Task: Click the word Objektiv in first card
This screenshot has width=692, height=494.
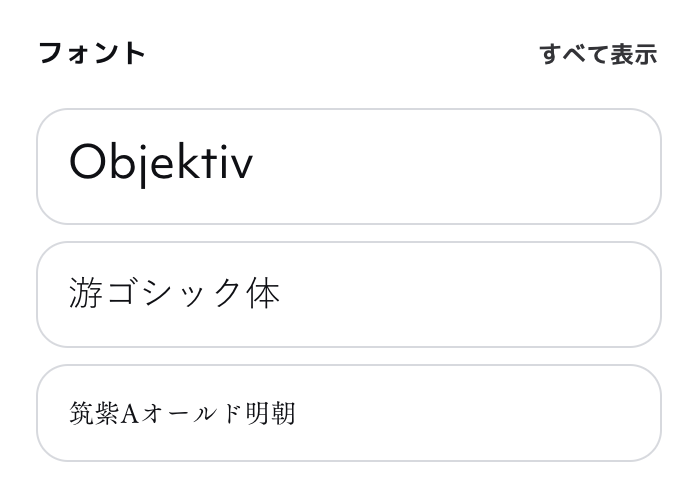Action: (161, 163)
